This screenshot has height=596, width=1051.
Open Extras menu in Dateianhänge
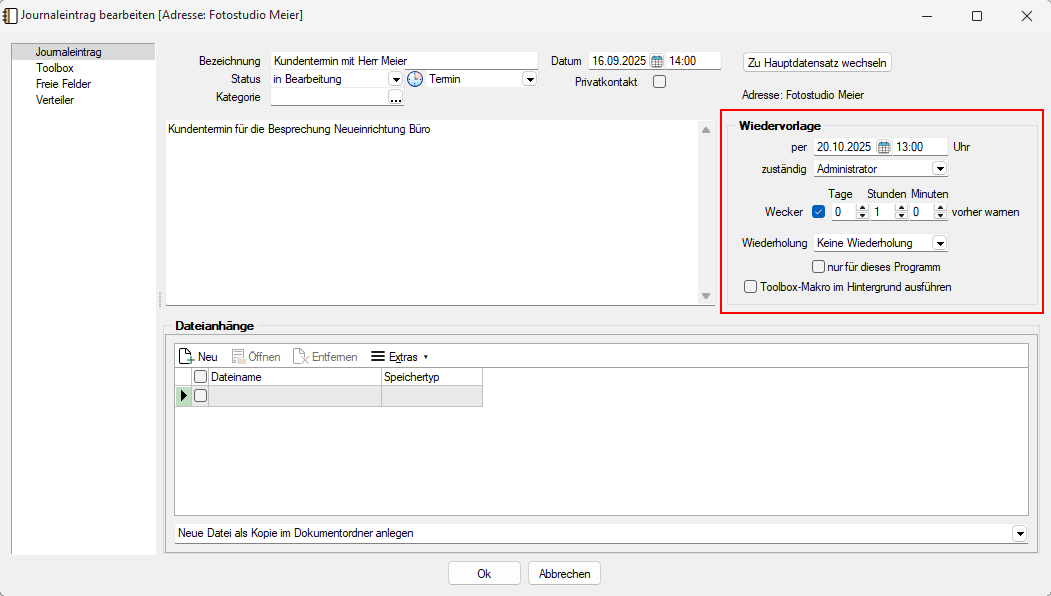tap(399, 357)
